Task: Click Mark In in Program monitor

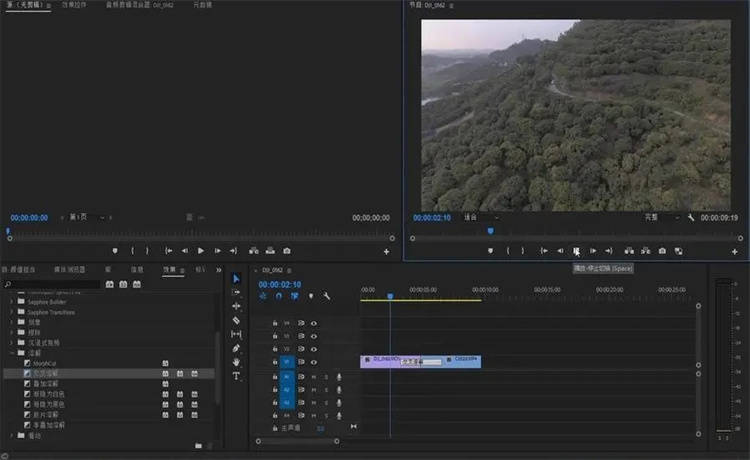Action: 508,251
